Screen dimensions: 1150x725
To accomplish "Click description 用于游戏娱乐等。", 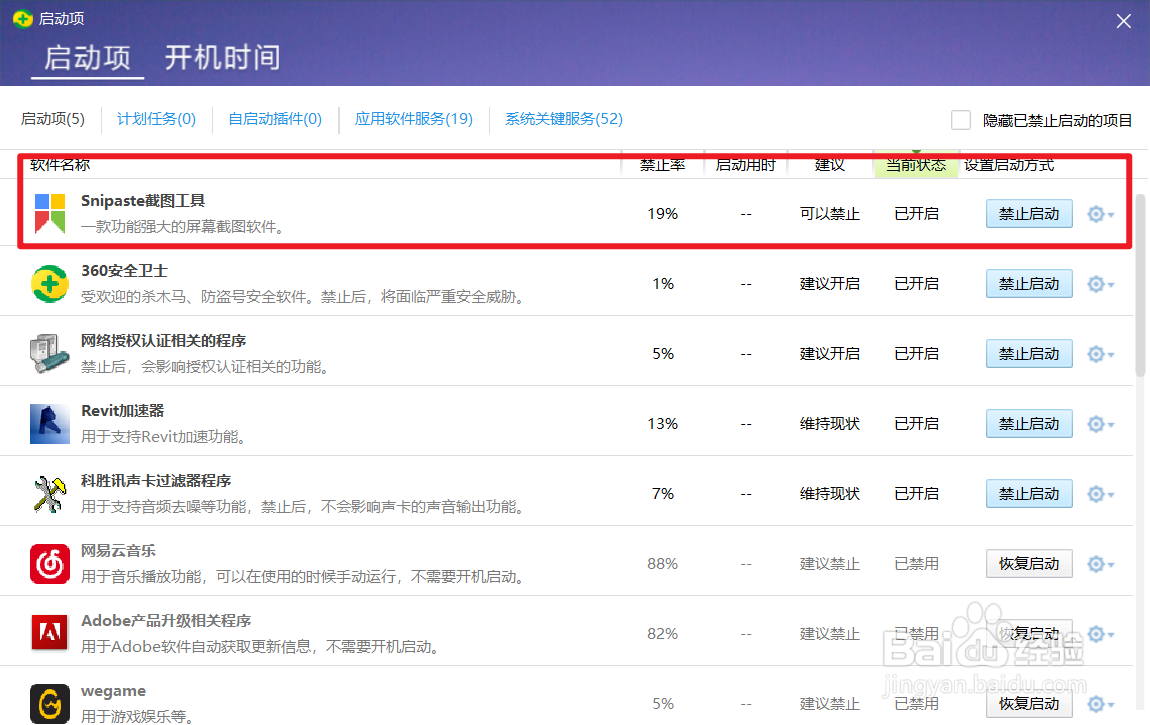I will pos(139,716).
